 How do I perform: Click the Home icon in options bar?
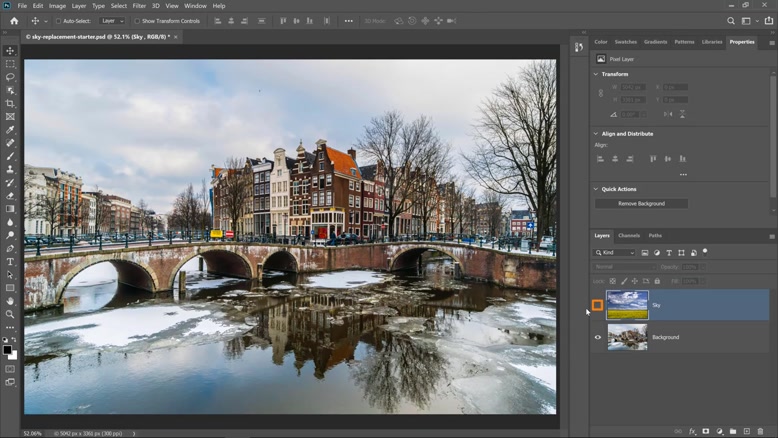click(x=13, y=21)
